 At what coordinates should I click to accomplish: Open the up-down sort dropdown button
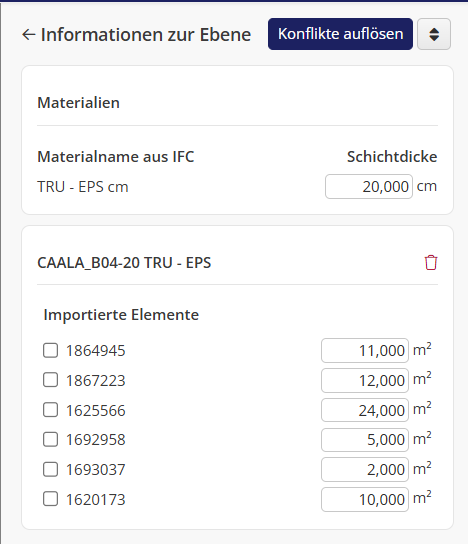(x=434, y=34)
